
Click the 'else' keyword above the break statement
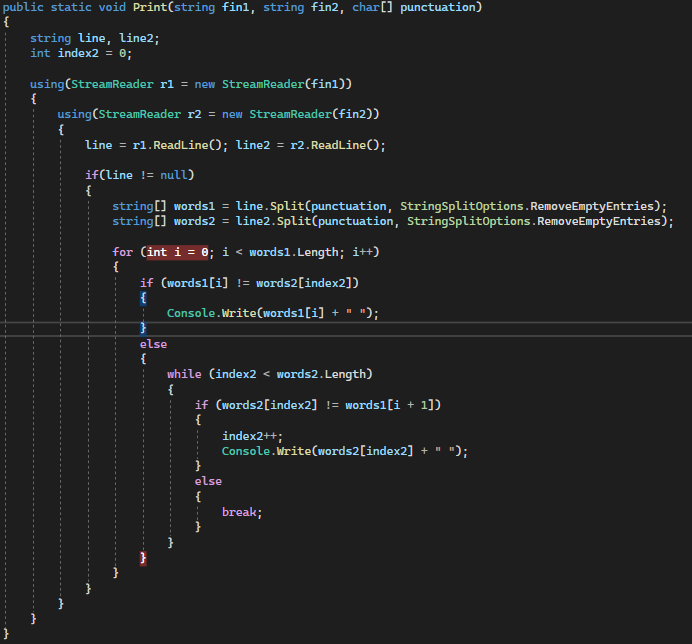click(x=208, y=481)
